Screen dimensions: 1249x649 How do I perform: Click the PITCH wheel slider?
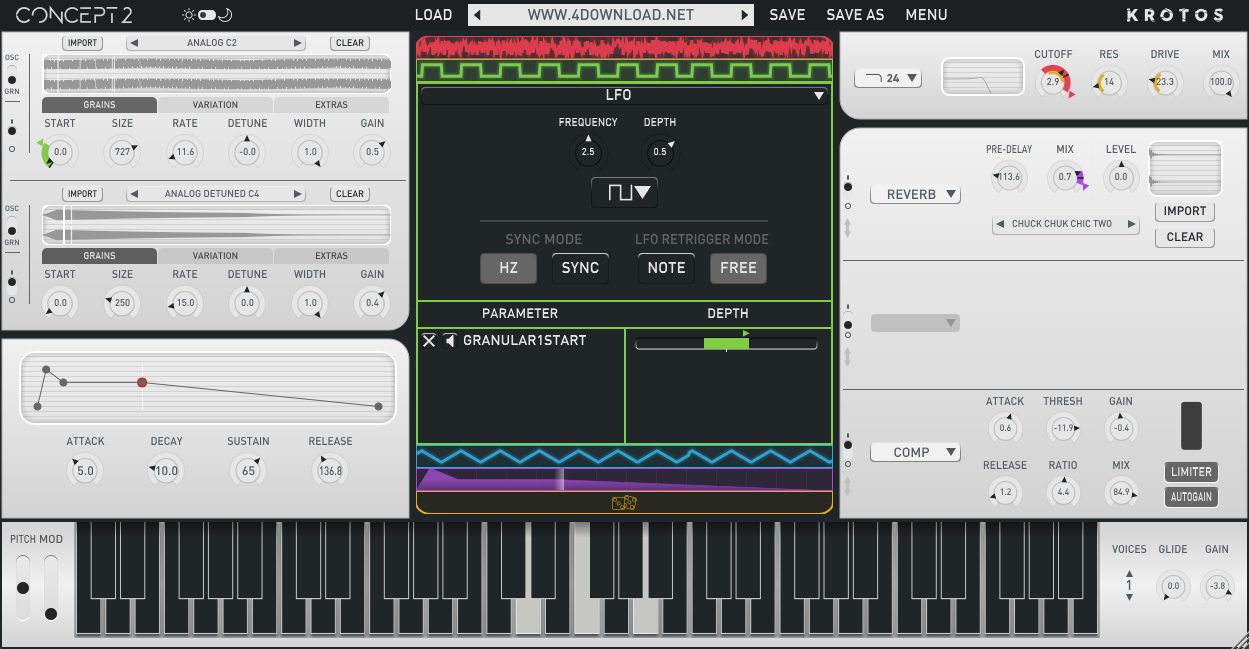23,588
